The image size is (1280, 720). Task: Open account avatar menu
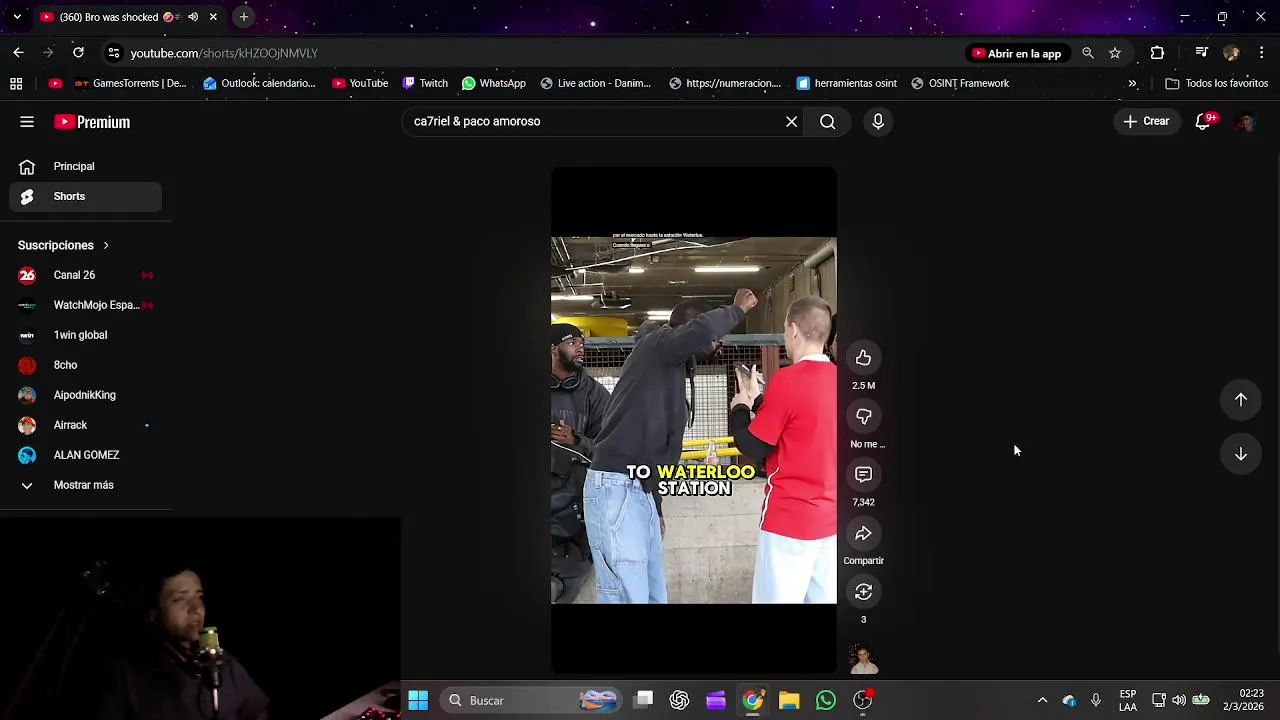click(1245, 122)
